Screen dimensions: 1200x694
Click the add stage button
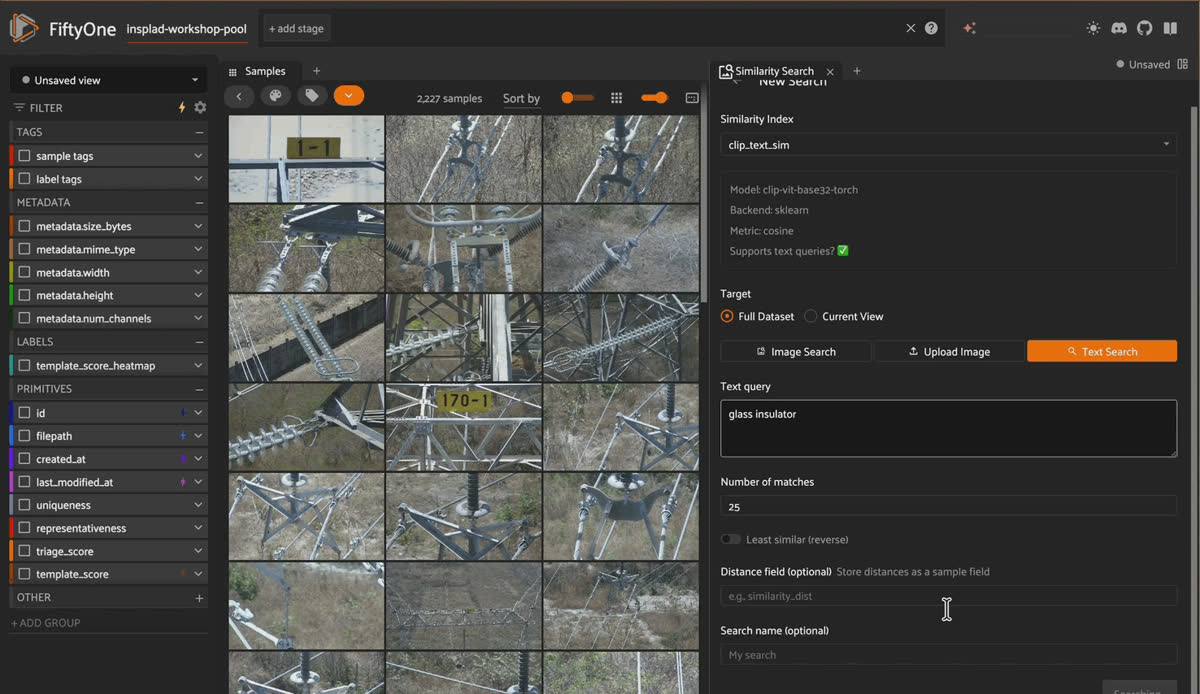296,28
